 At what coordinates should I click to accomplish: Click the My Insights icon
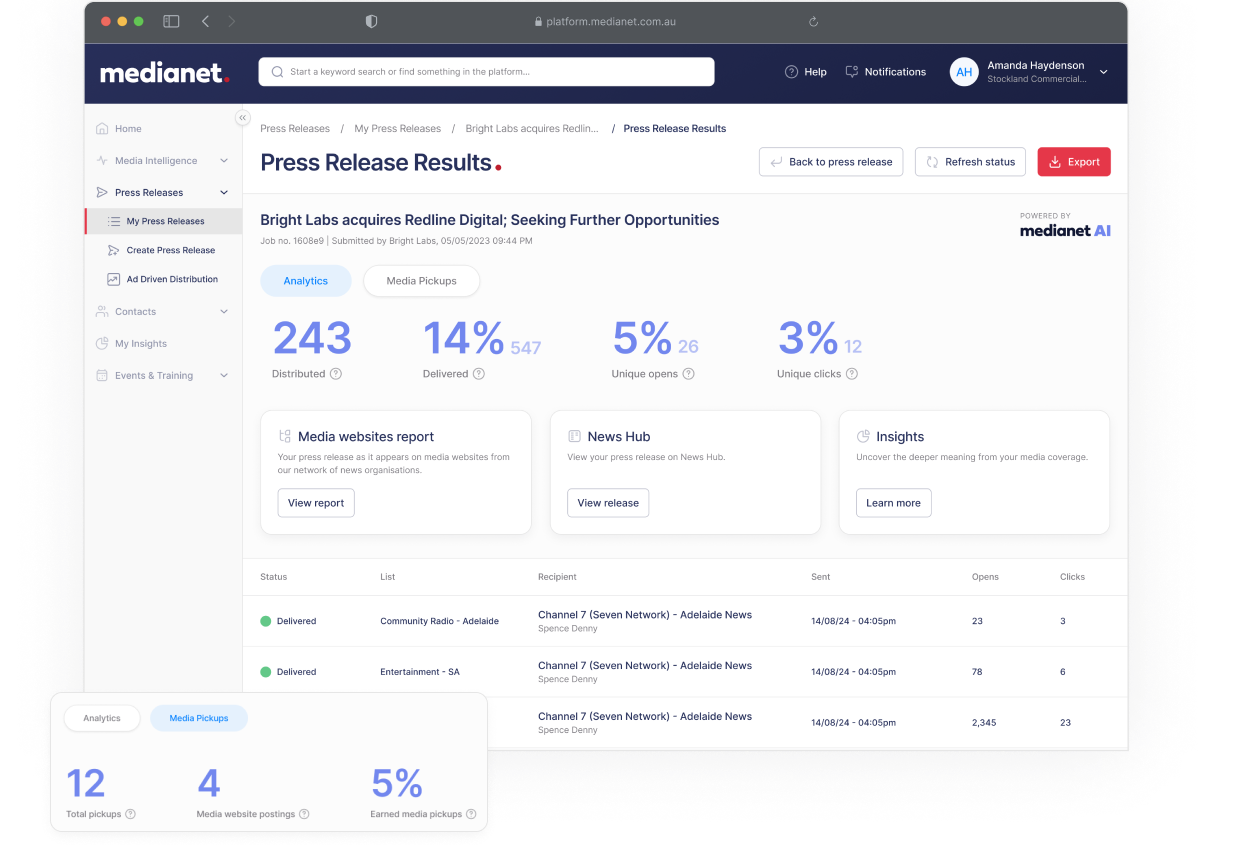point(101,343)
